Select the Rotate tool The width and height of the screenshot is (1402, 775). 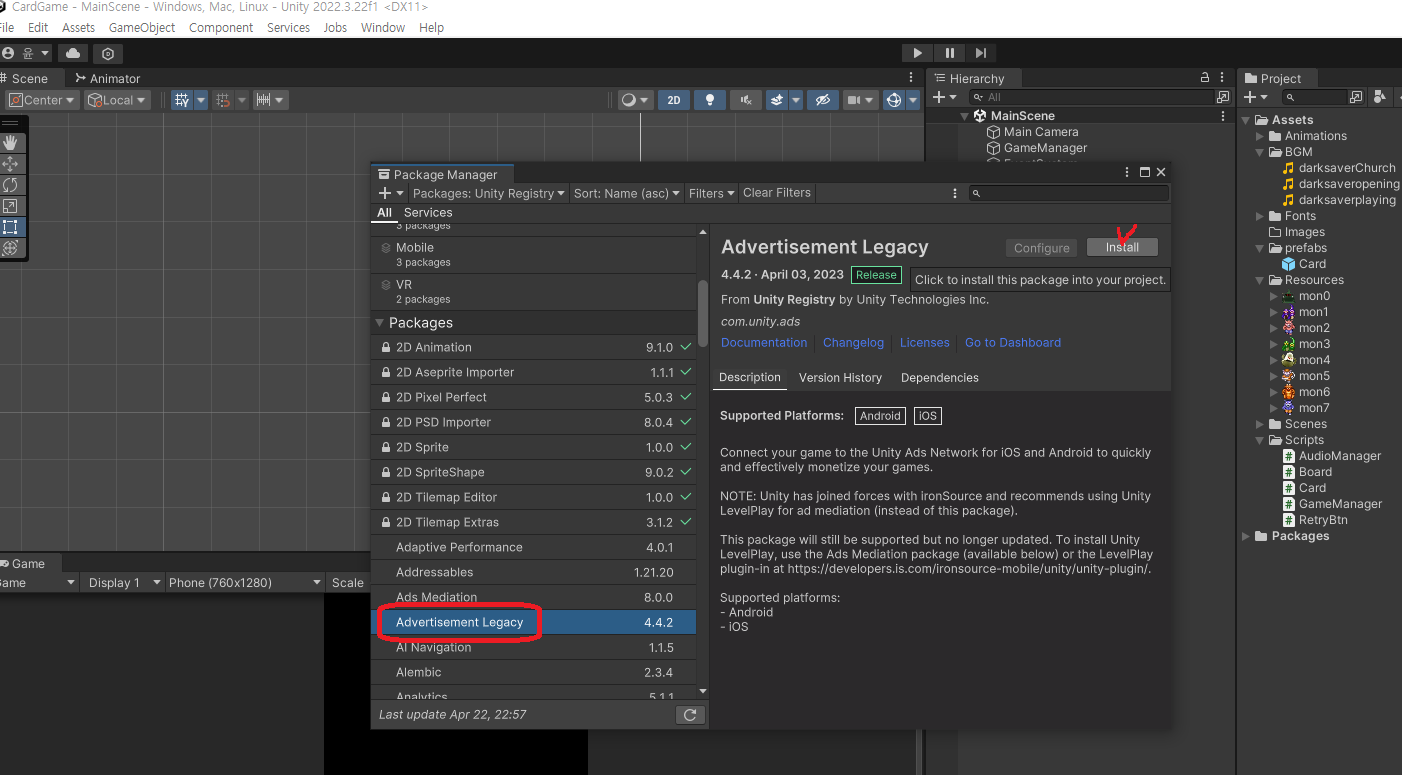(x=10, y=185)
